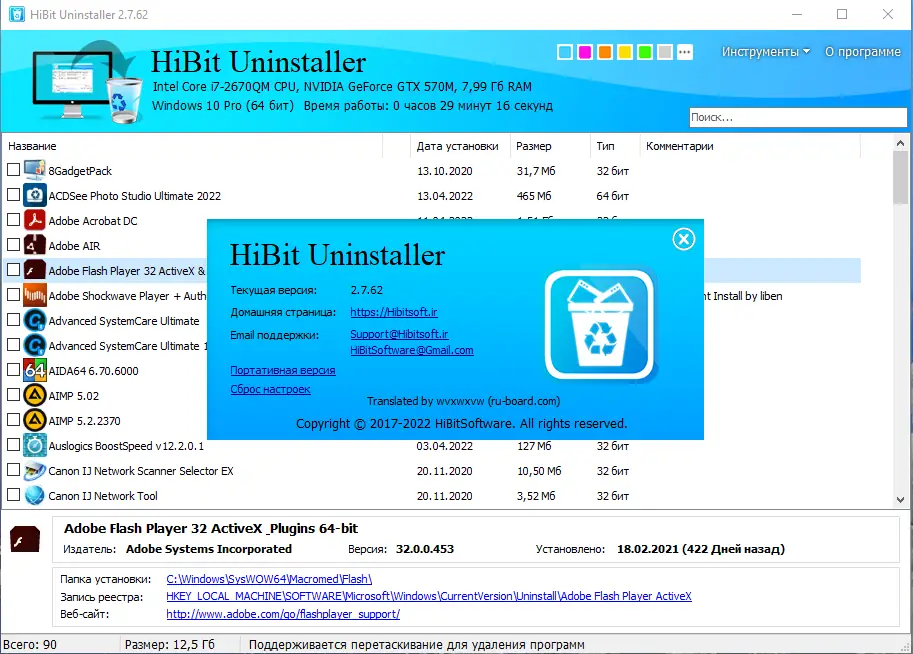Tick the Adobe Acrobat DC checkbox
This screenshot has height=654, width=913.
(13, 220)
